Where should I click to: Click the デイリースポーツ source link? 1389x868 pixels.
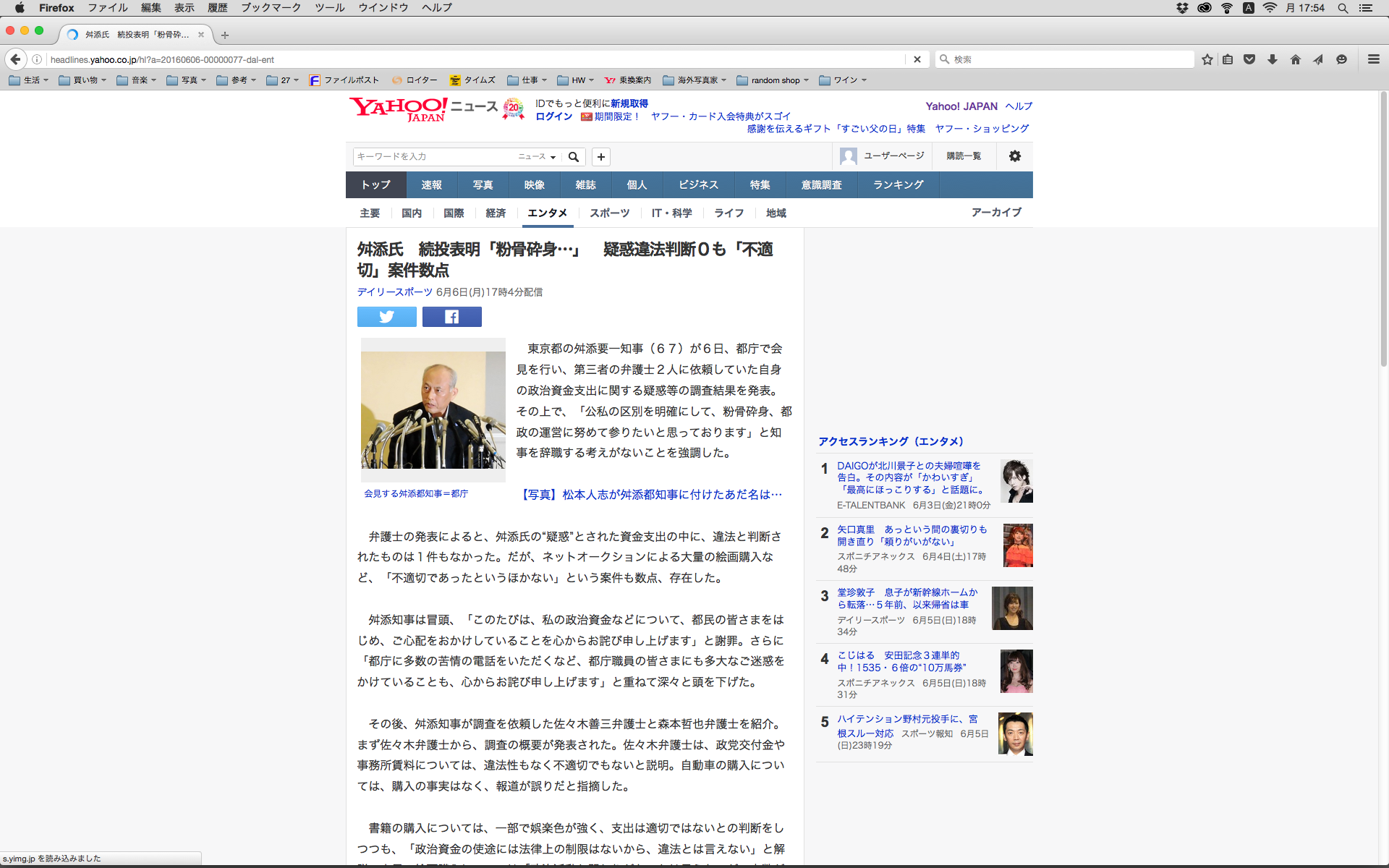coord(394,292)
